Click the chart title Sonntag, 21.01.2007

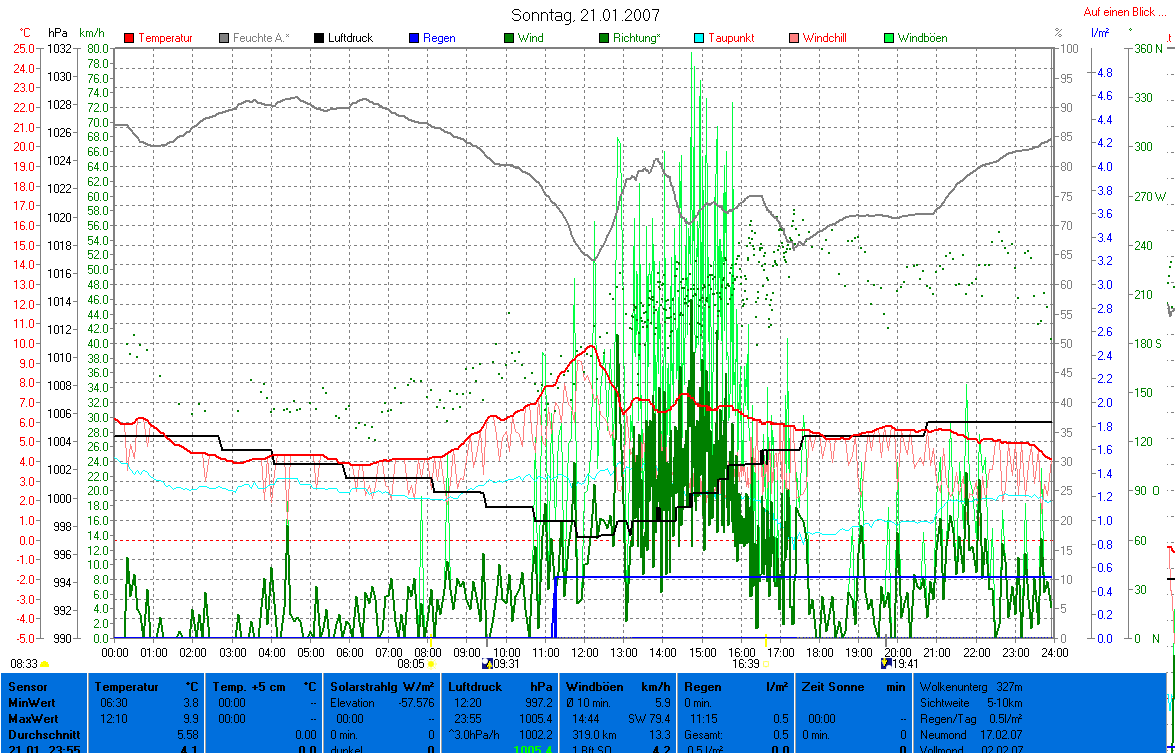[585, 15]
